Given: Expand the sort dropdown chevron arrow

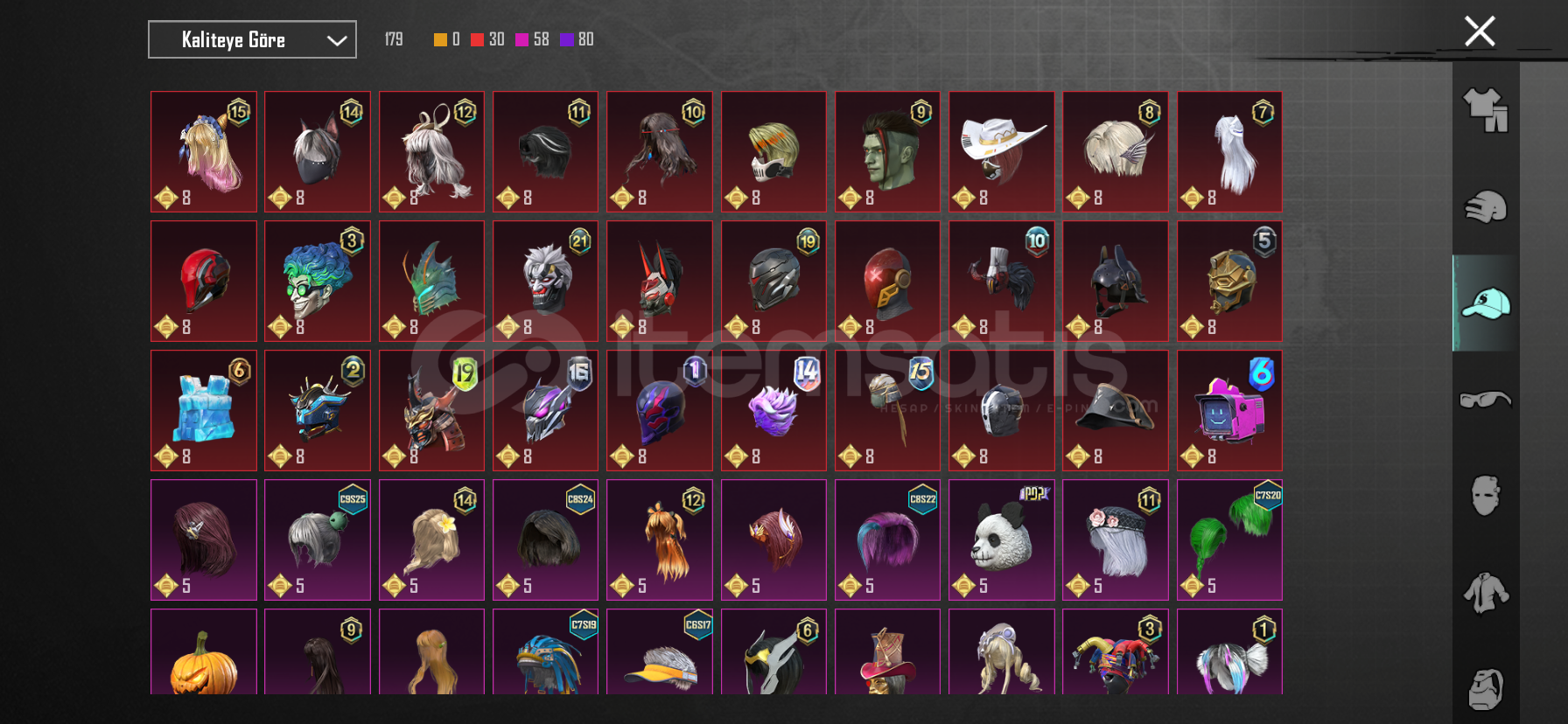Looking at the screenshot, I should tap(337, 40).
